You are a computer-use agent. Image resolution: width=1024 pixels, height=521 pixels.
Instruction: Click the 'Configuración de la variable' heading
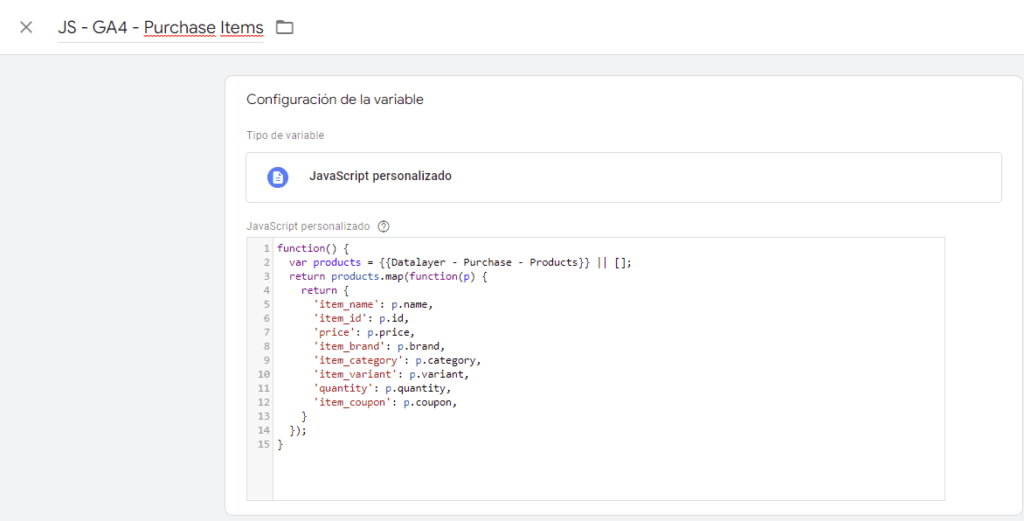335,100
